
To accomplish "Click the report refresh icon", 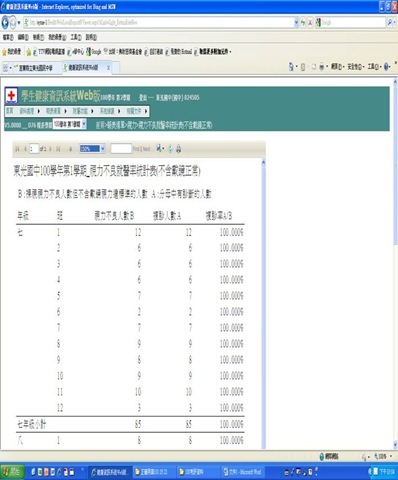I will tap(170, 149).
